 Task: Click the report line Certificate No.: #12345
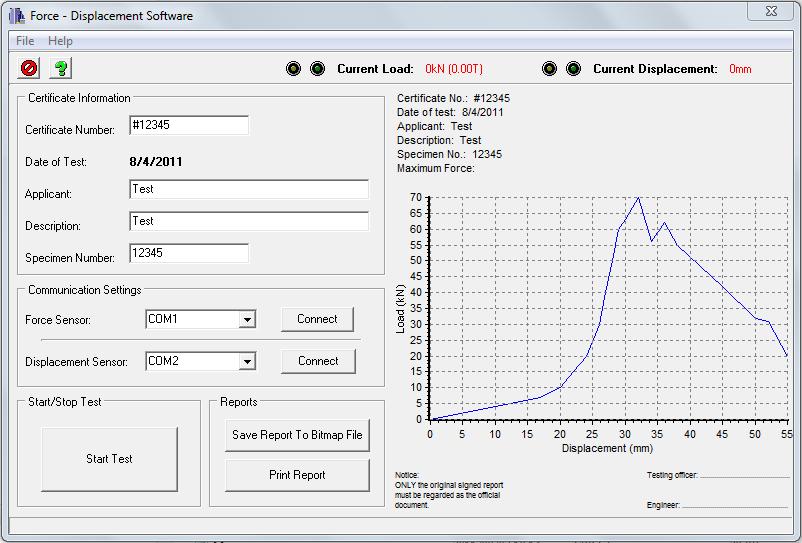coord(453,98)
